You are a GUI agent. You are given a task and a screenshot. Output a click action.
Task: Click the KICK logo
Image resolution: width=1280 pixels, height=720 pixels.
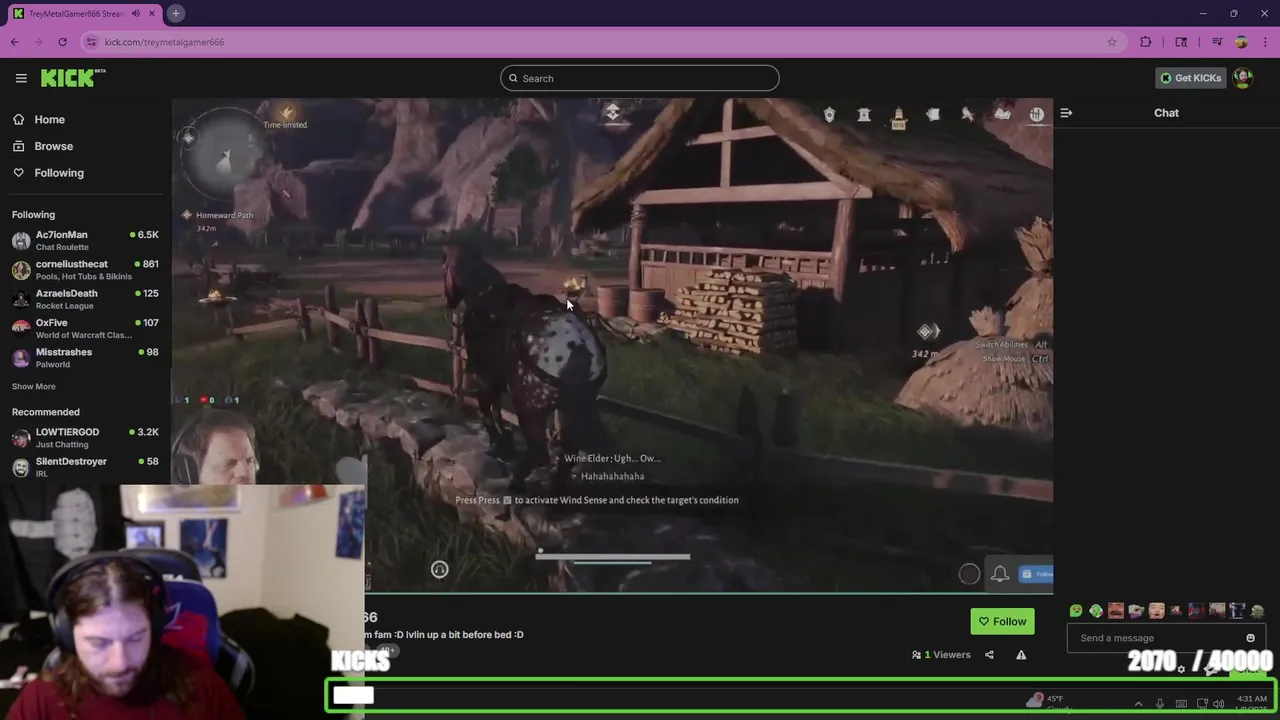tap(73, 78)
